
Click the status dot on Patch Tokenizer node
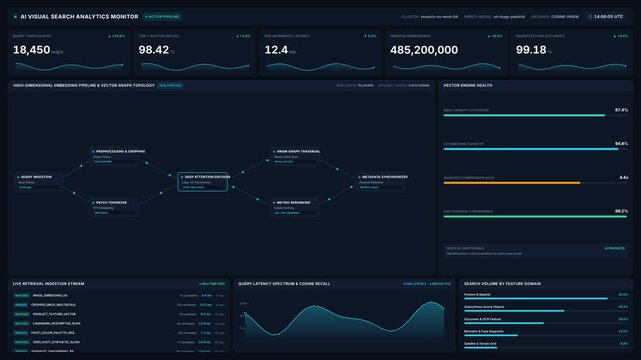(x=94, y=203)
